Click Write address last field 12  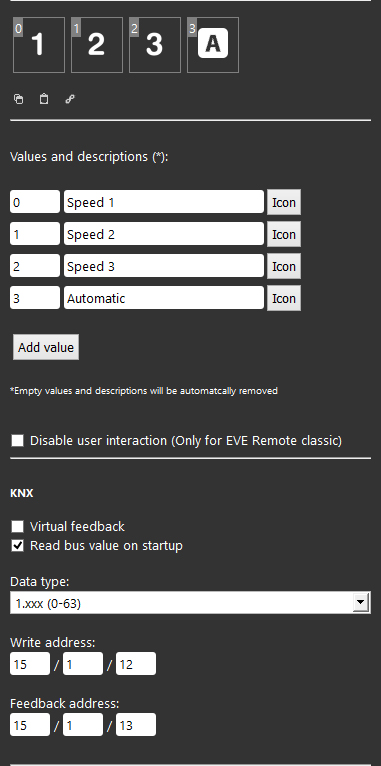click(x=136, y=664)
